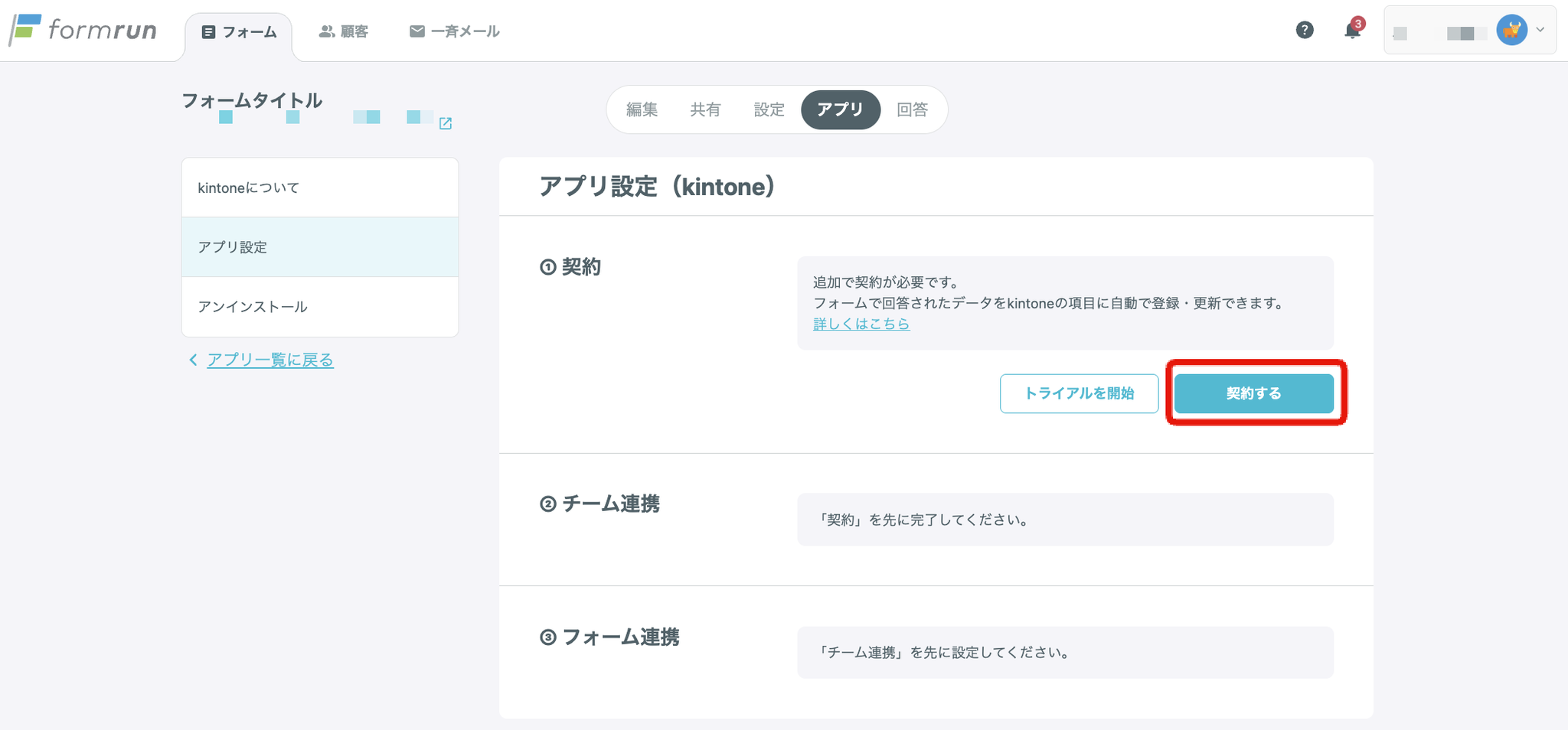Viewport: 1568px width, 730px height.
Task: Click the ① 契約 section heading
Action: point(570,267)
